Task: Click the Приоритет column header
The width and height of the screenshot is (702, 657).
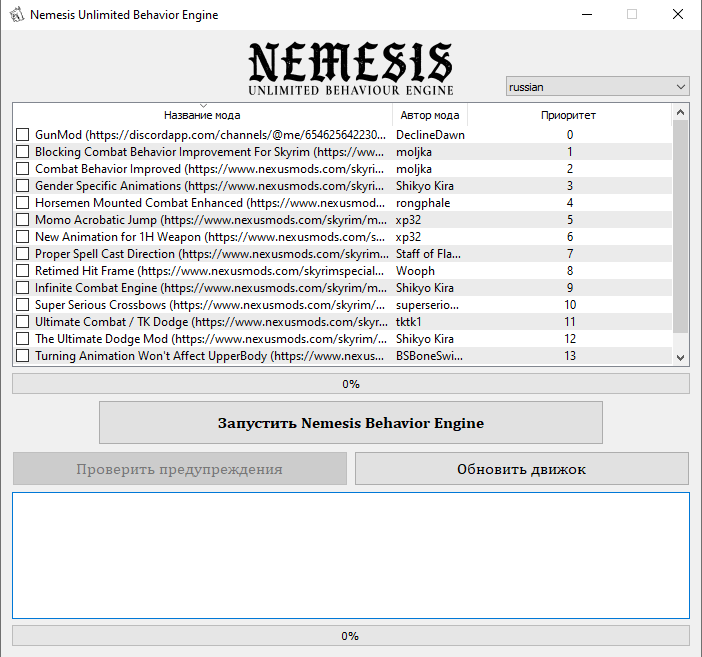Action: 568,115
